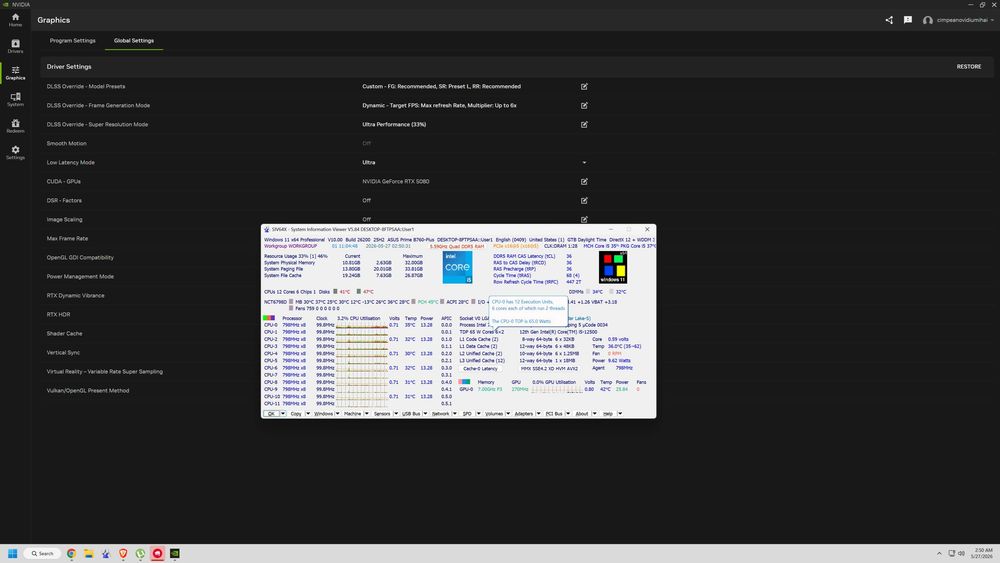The width and height of the screenshot is (1000, 563).
Task: Open dropdown arrow next to Network in SIV
Action: point(455,414)
